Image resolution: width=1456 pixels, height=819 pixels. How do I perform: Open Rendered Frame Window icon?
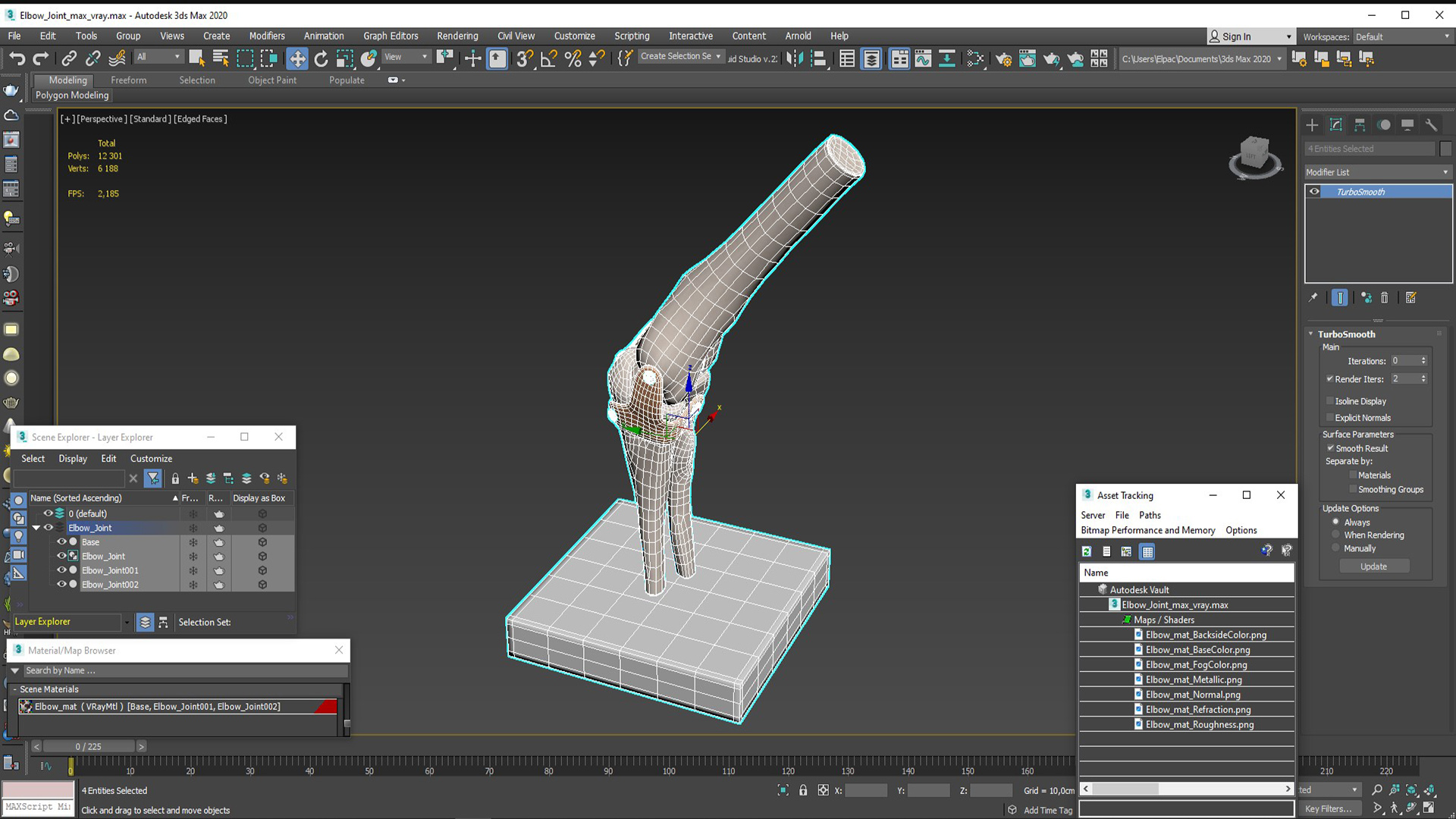[1028, 58]
